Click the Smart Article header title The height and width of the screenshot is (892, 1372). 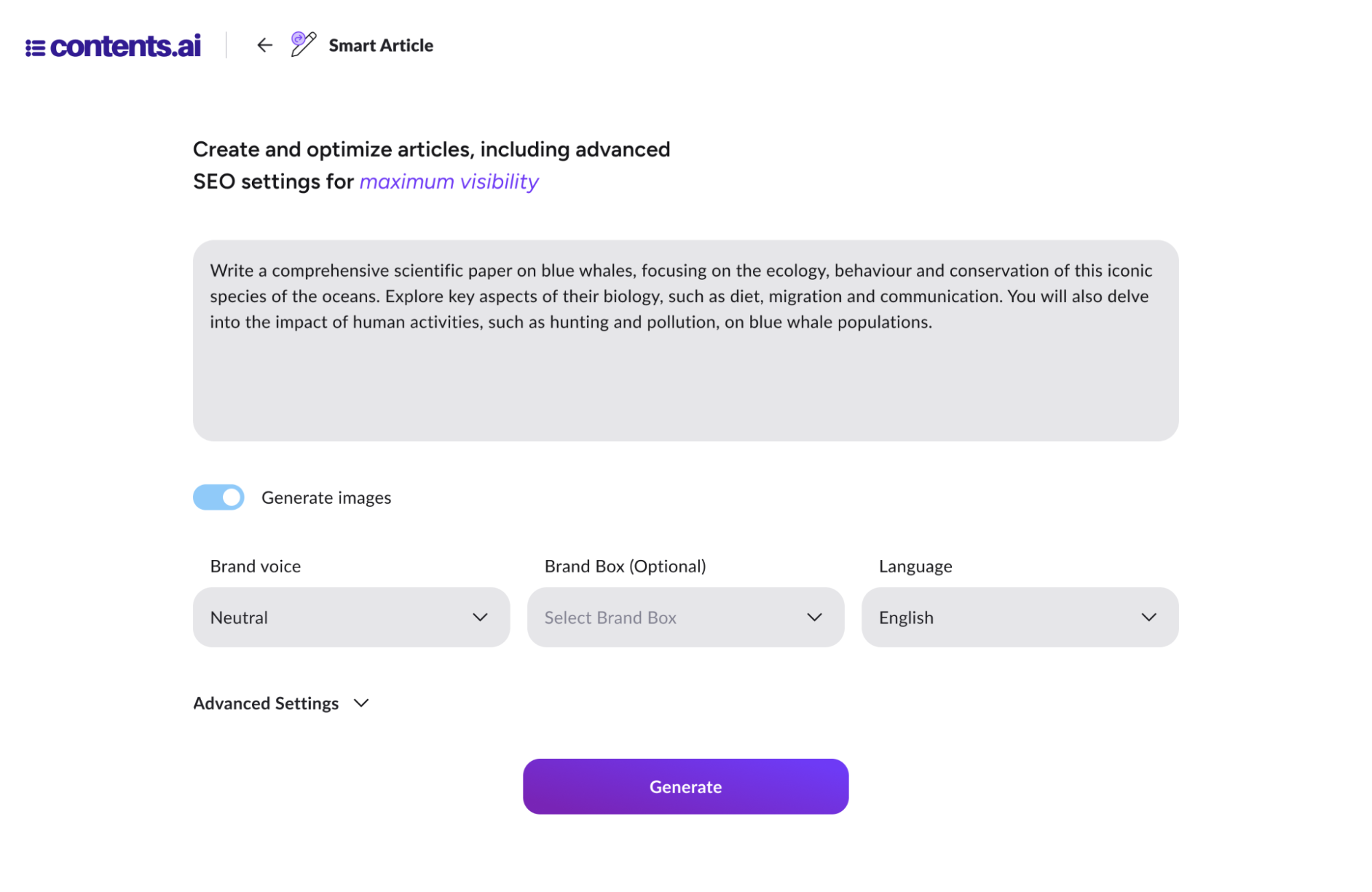(x=381, y=45)
